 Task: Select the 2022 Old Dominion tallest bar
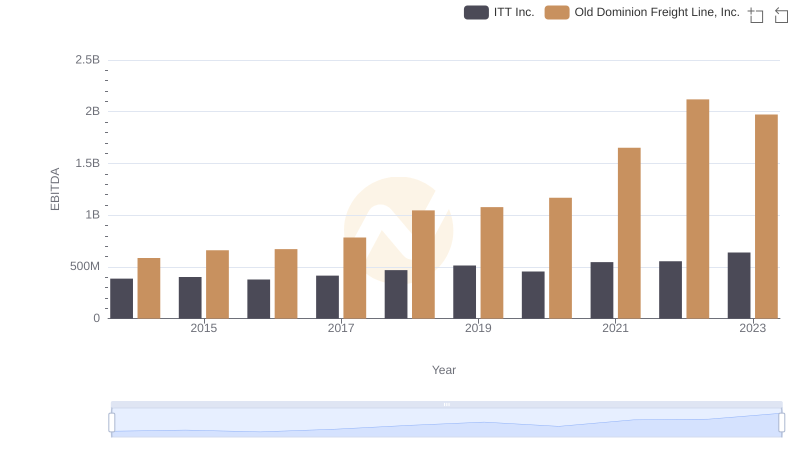point(697,209)
